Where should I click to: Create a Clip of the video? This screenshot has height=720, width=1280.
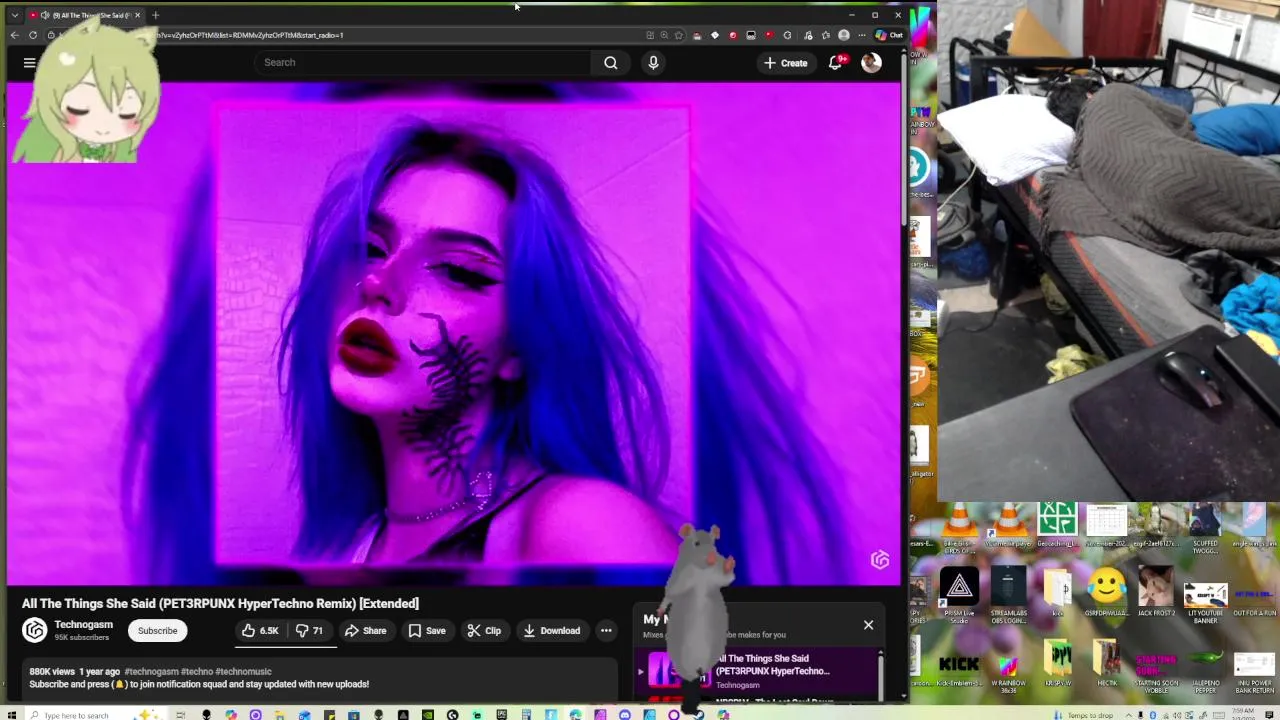484,631
